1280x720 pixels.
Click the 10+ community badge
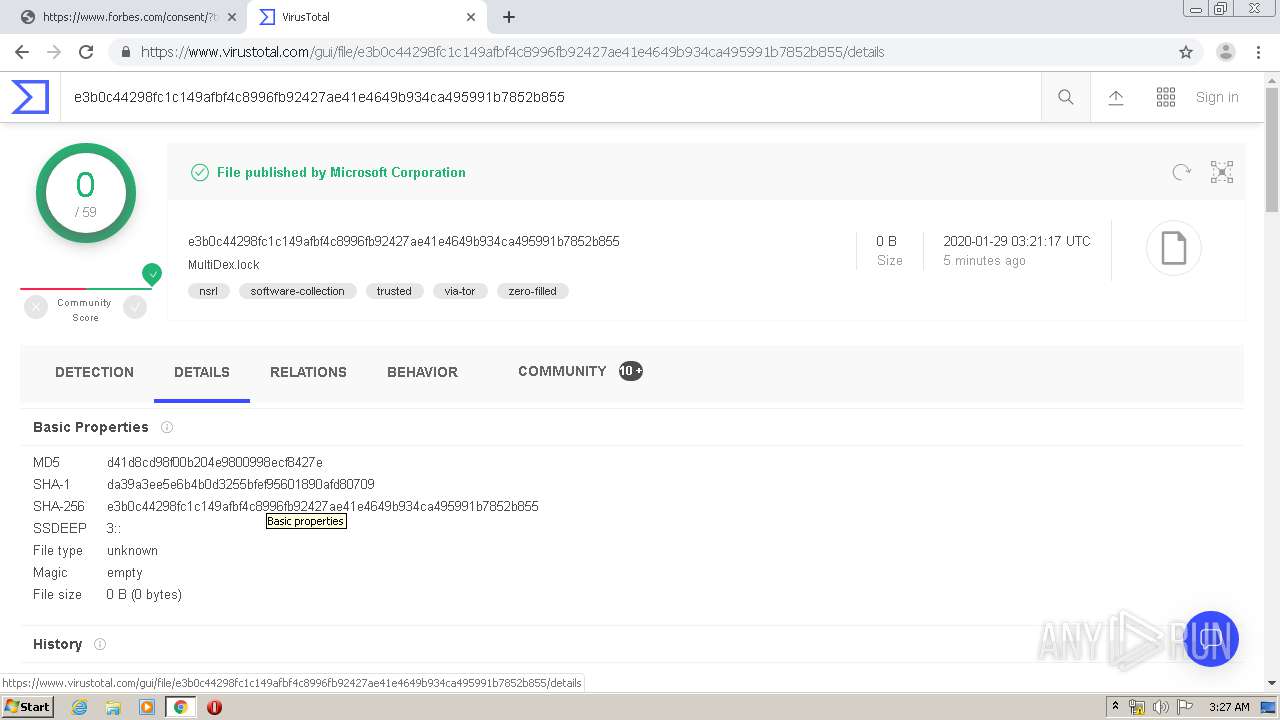[x=630, y=371]
